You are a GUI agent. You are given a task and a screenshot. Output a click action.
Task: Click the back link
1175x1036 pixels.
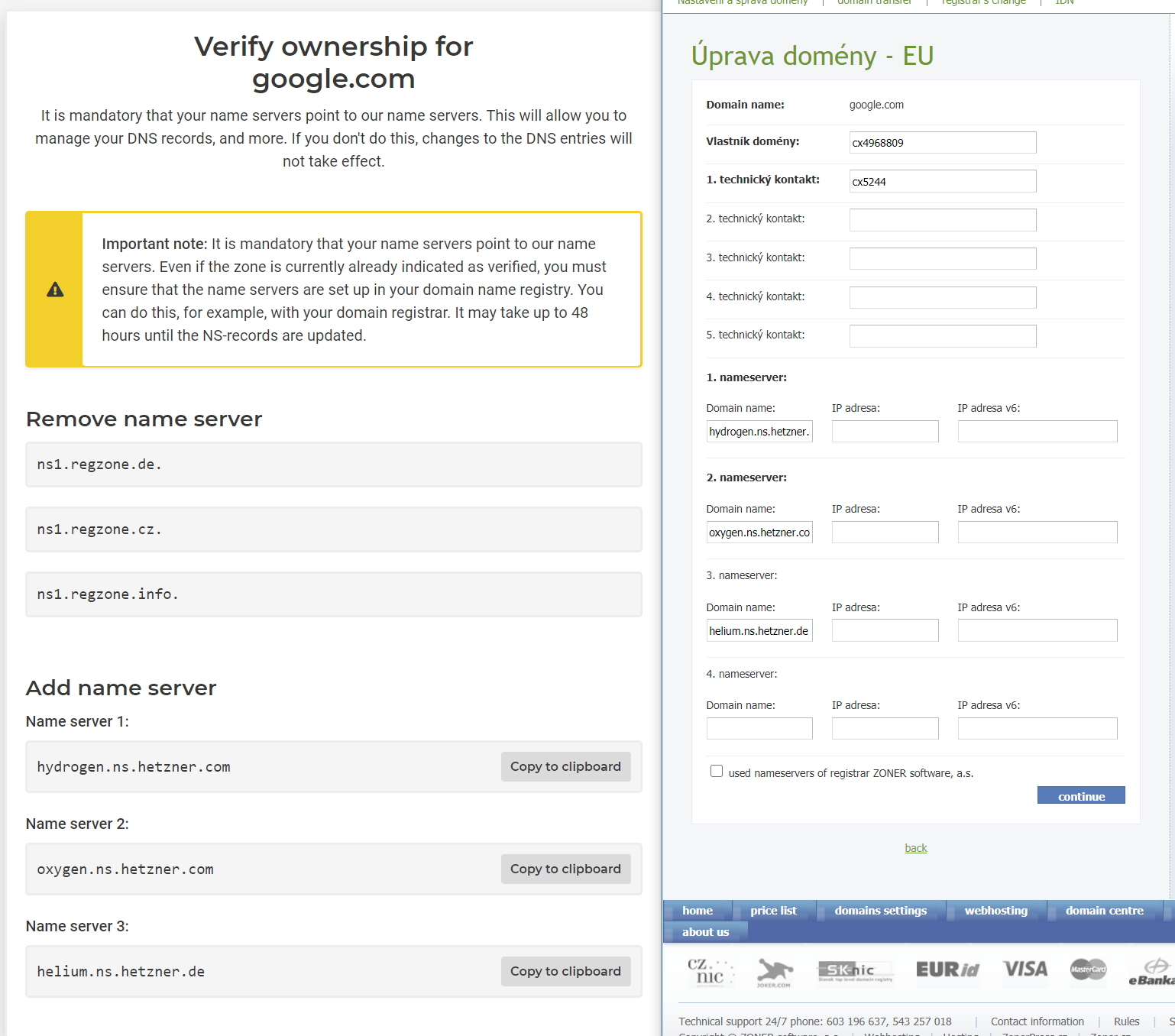(x=915, y=848)
